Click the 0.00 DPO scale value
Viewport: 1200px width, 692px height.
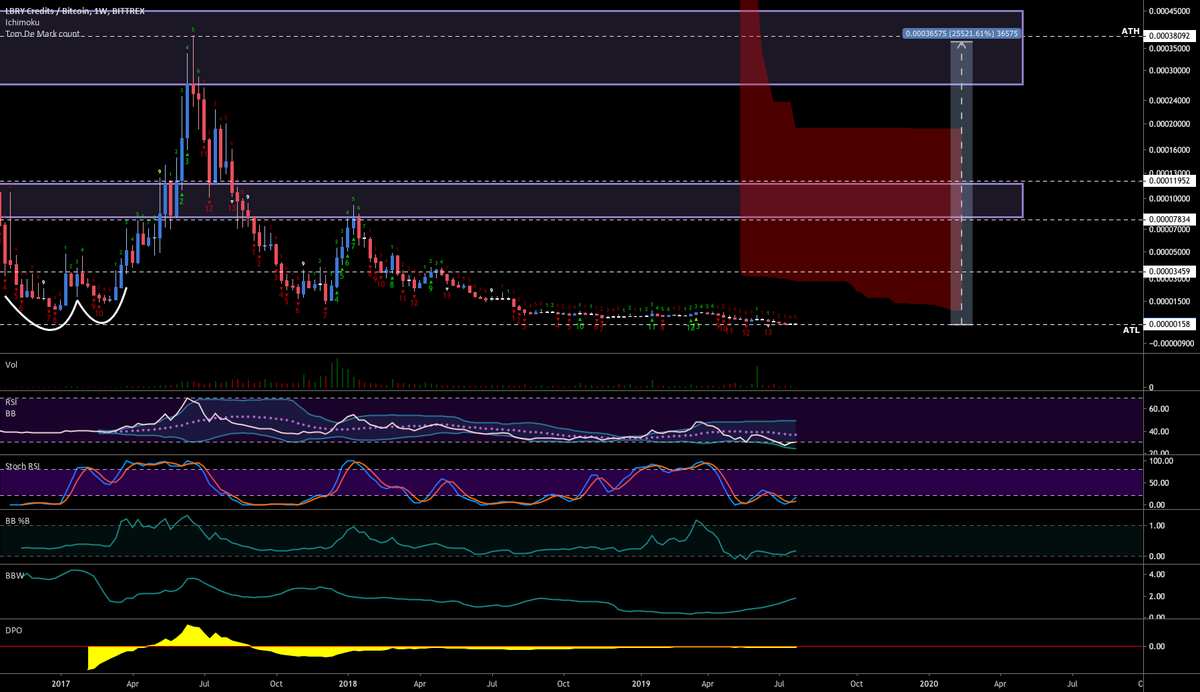[x=1157, y=646]
